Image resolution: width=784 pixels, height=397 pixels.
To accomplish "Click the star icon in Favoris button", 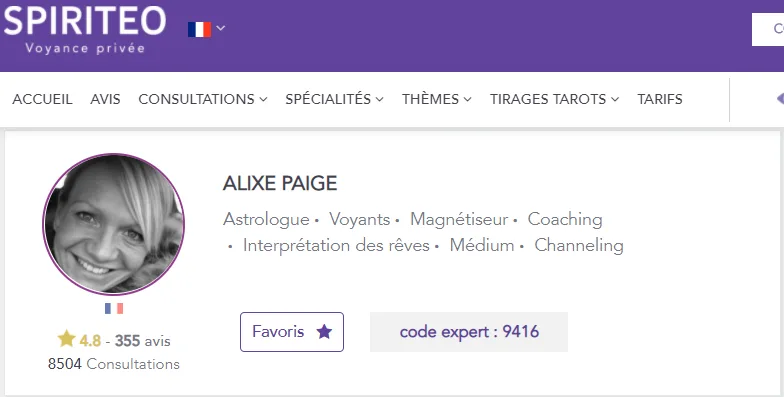I will [324, 332].
